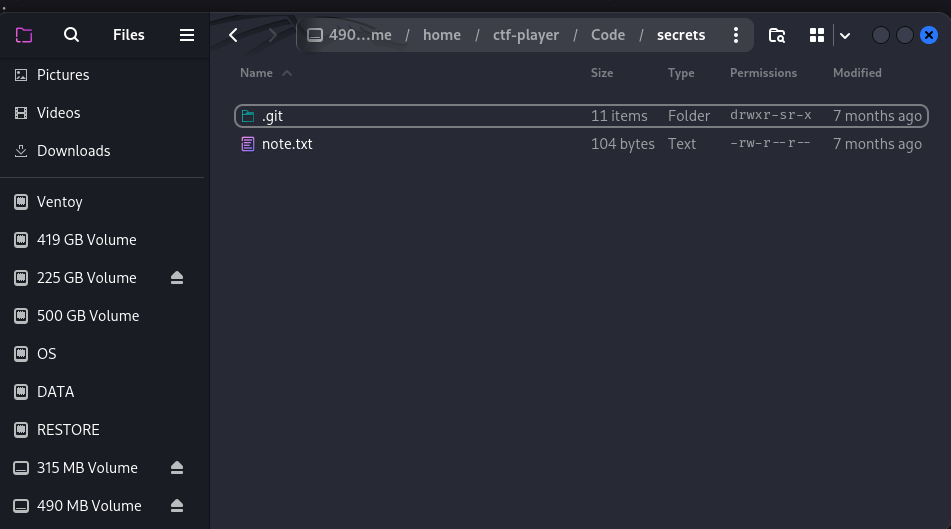Expand the view options dropdown arrow
The height and width of the screenshot is (529, 951).
tap(845, 36)
